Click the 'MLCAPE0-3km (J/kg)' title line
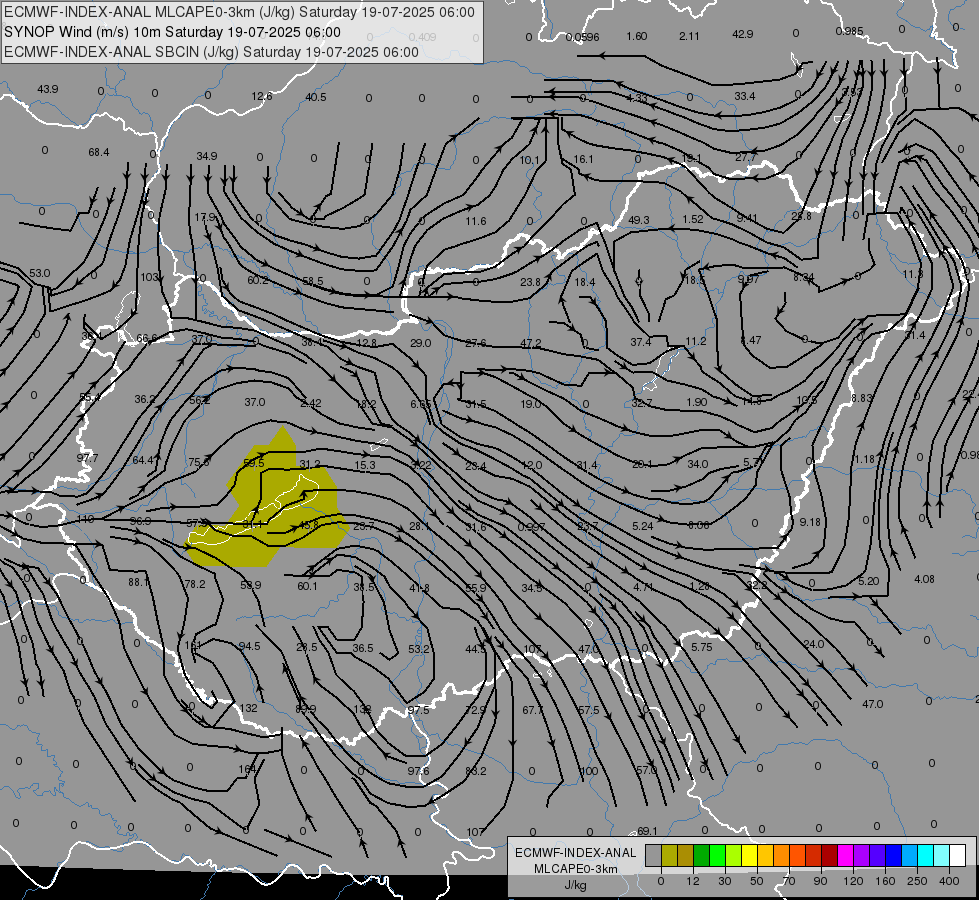 coord(240,12)
